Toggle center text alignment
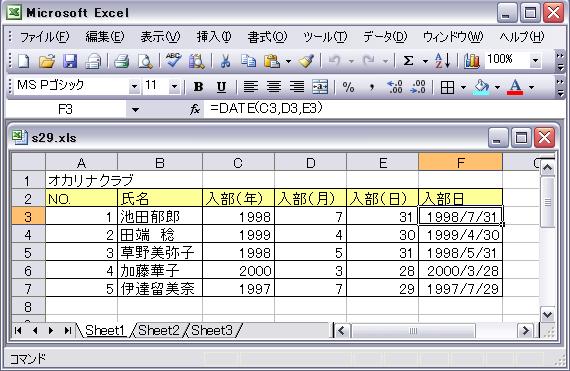The height and width of the screenshot is (371, 570). [274, 87]
